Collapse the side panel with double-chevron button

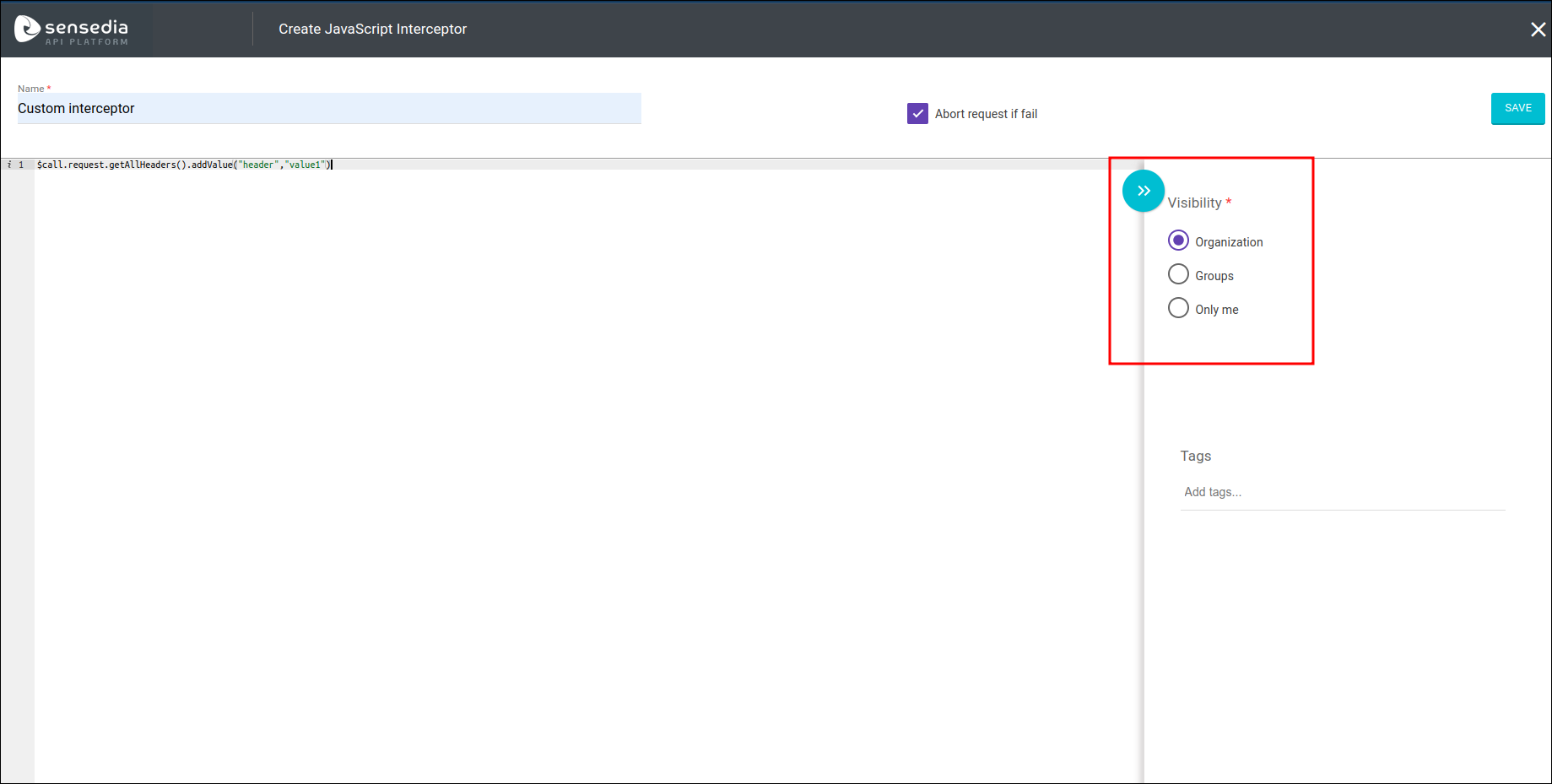coord(1143,191)
